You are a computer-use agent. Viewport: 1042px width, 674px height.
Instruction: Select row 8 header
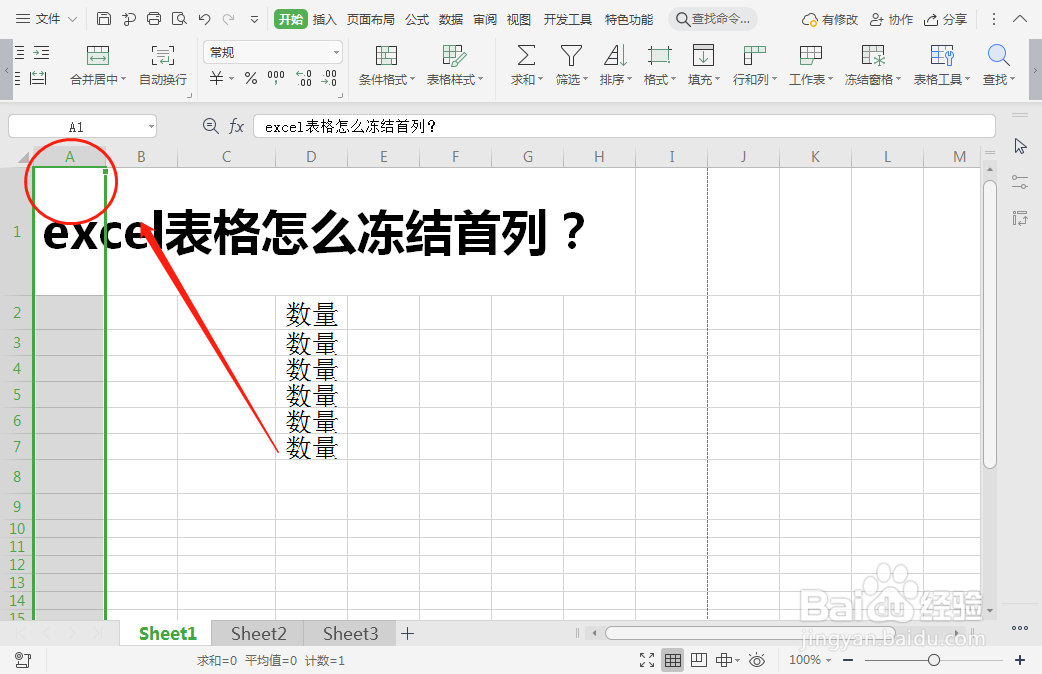click(x=17, y=476)
